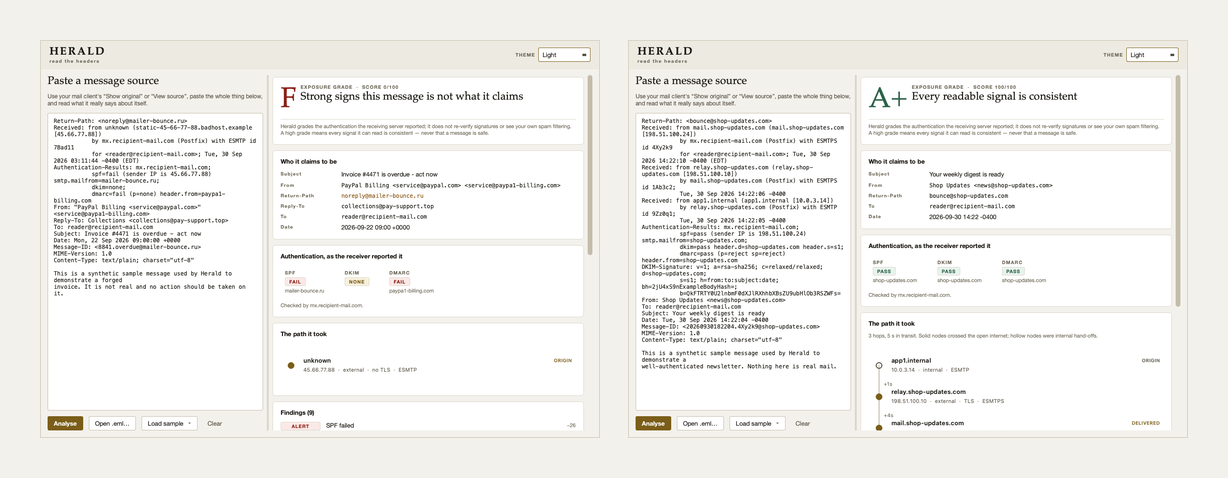Expand Load sample menu in left window
Viewport: 1228px width, 478px height.
point(170,423)
